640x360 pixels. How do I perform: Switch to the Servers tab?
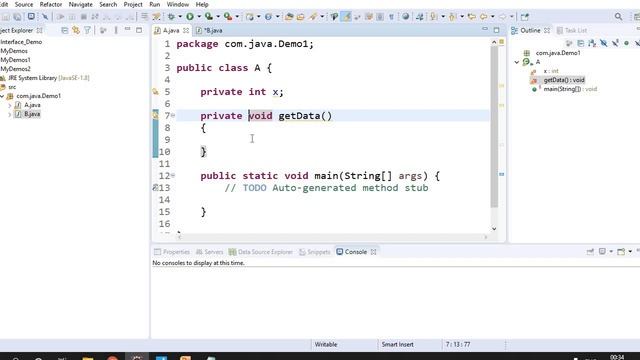coord(209,252)
